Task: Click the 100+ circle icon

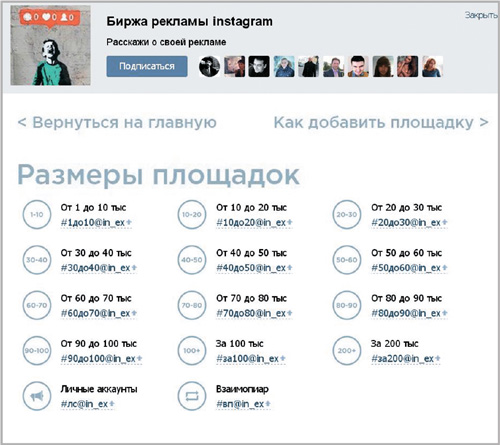Action: pos(192,350)
